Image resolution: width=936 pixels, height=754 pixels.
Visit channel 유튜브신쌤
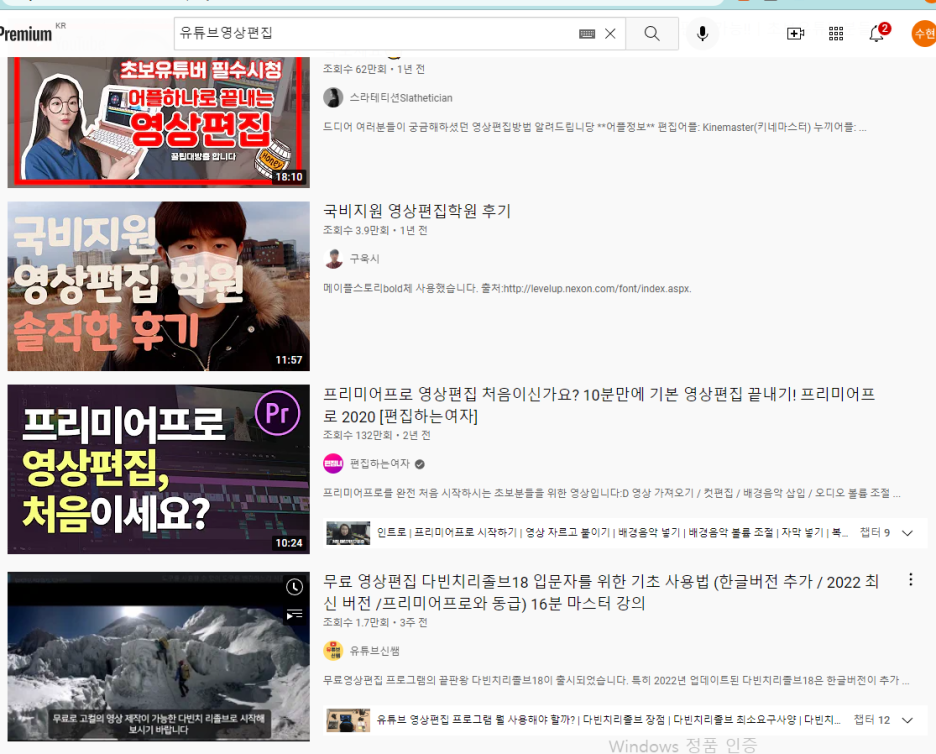(374, 651)
